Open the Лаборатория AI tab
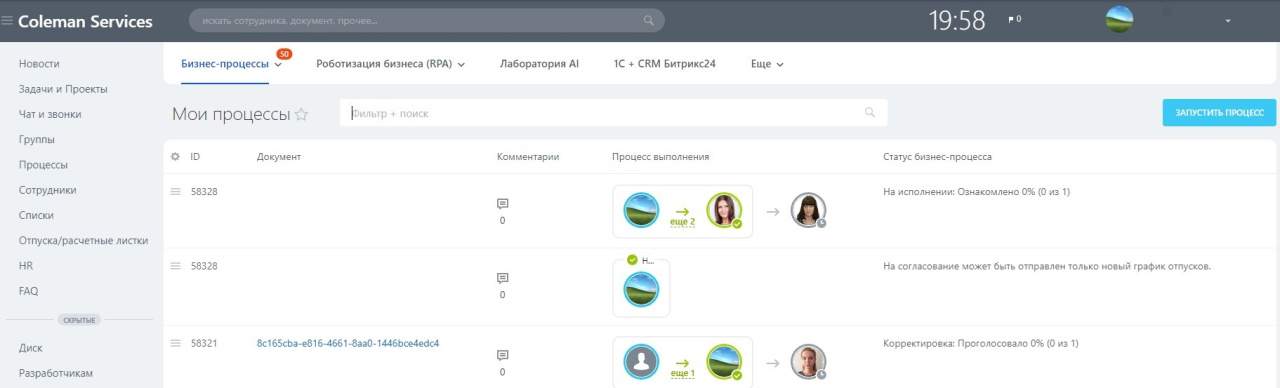The width and height of the screenshot is (1280, 388). point(539,63)
